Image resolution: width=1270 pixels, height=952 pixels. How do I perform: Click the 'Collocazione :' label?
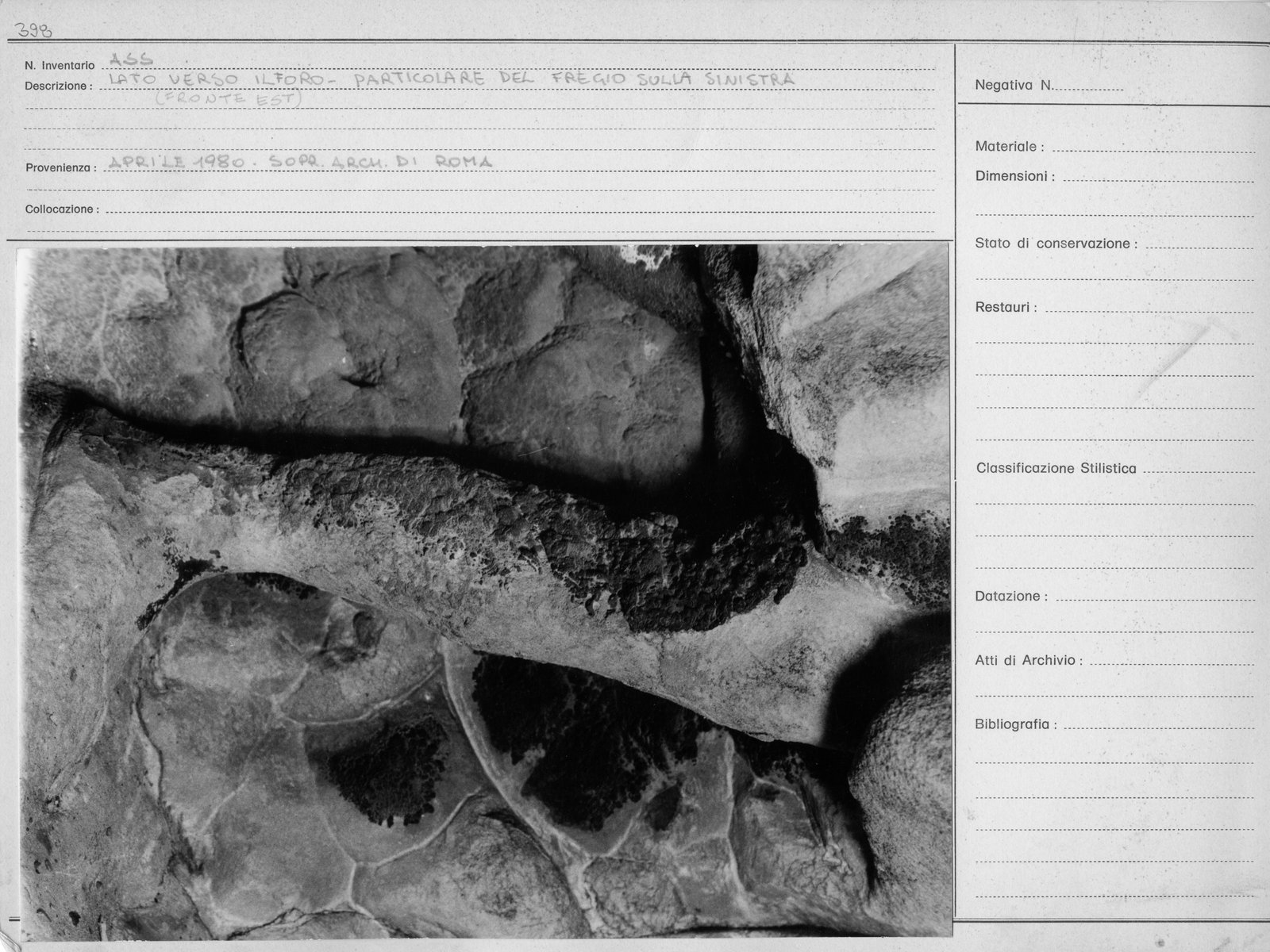[63, 209]
